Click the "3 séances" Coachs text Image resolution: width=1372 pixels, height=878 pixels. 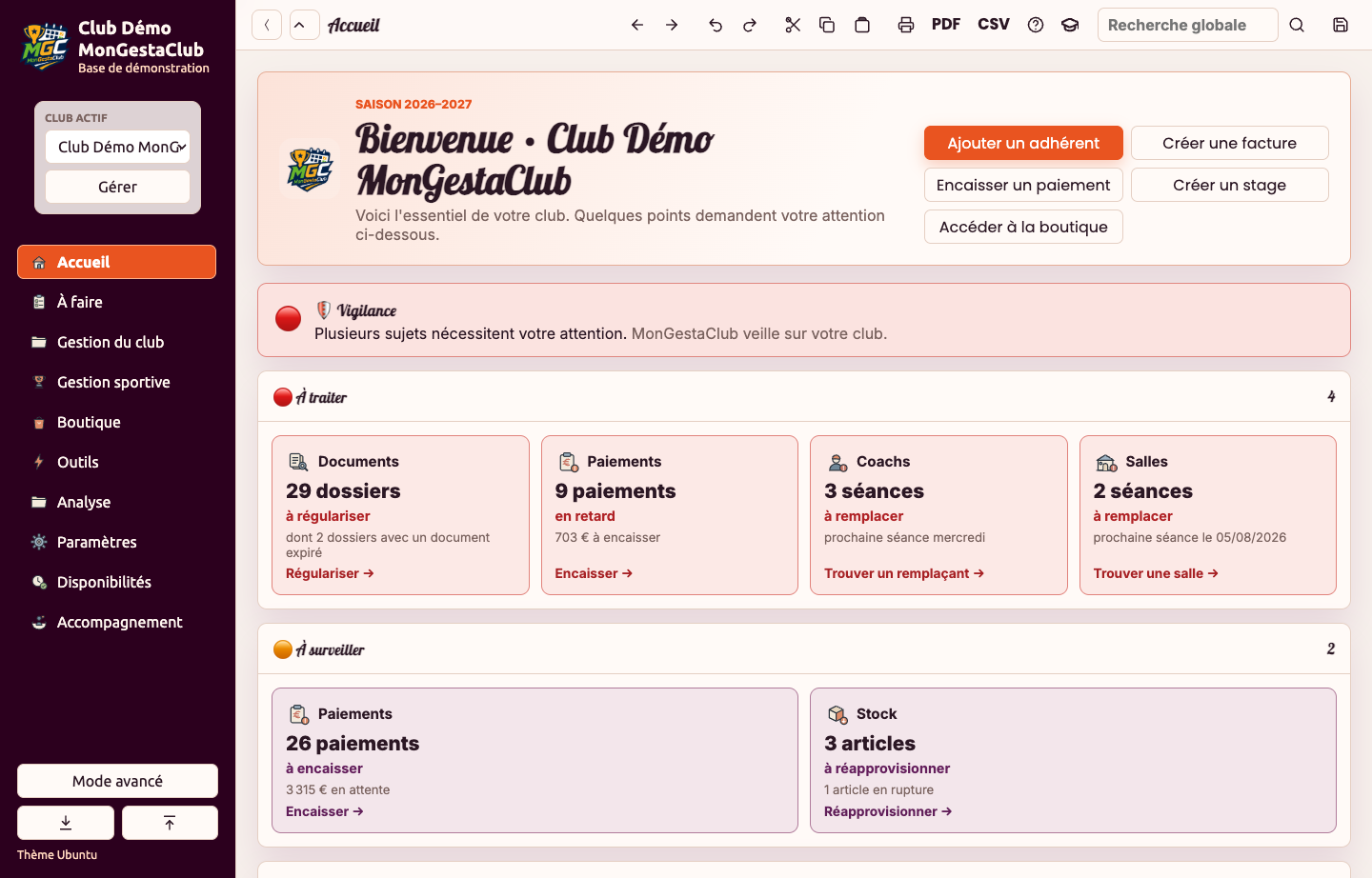click(x=874, y=491)
